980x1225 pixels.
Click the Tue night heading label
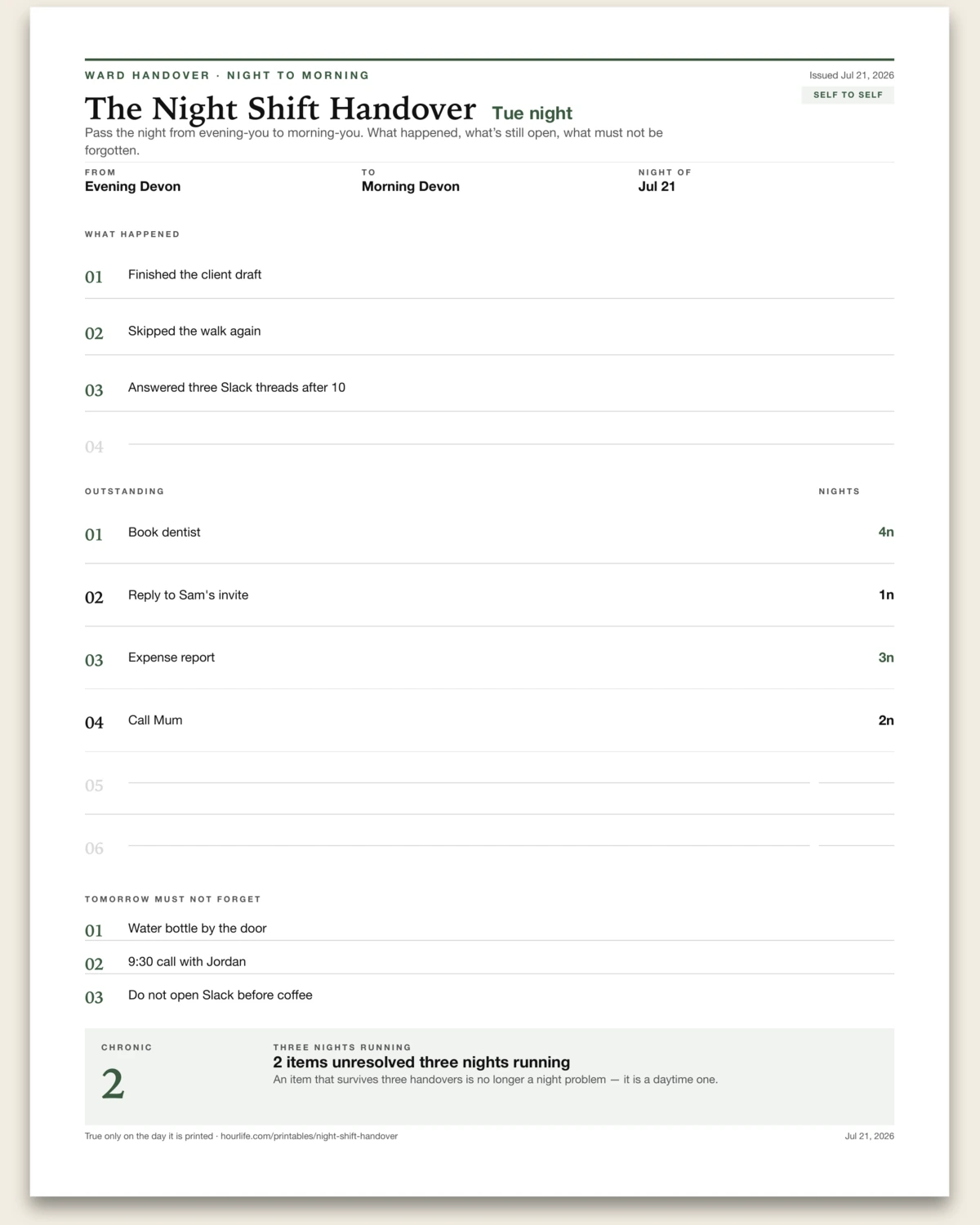click(532, 113)
